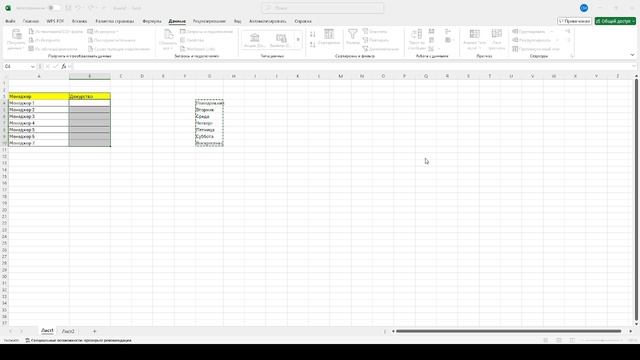Expand the data types gallery
Screen dimensions: 640x360
[x=298, y=40]
